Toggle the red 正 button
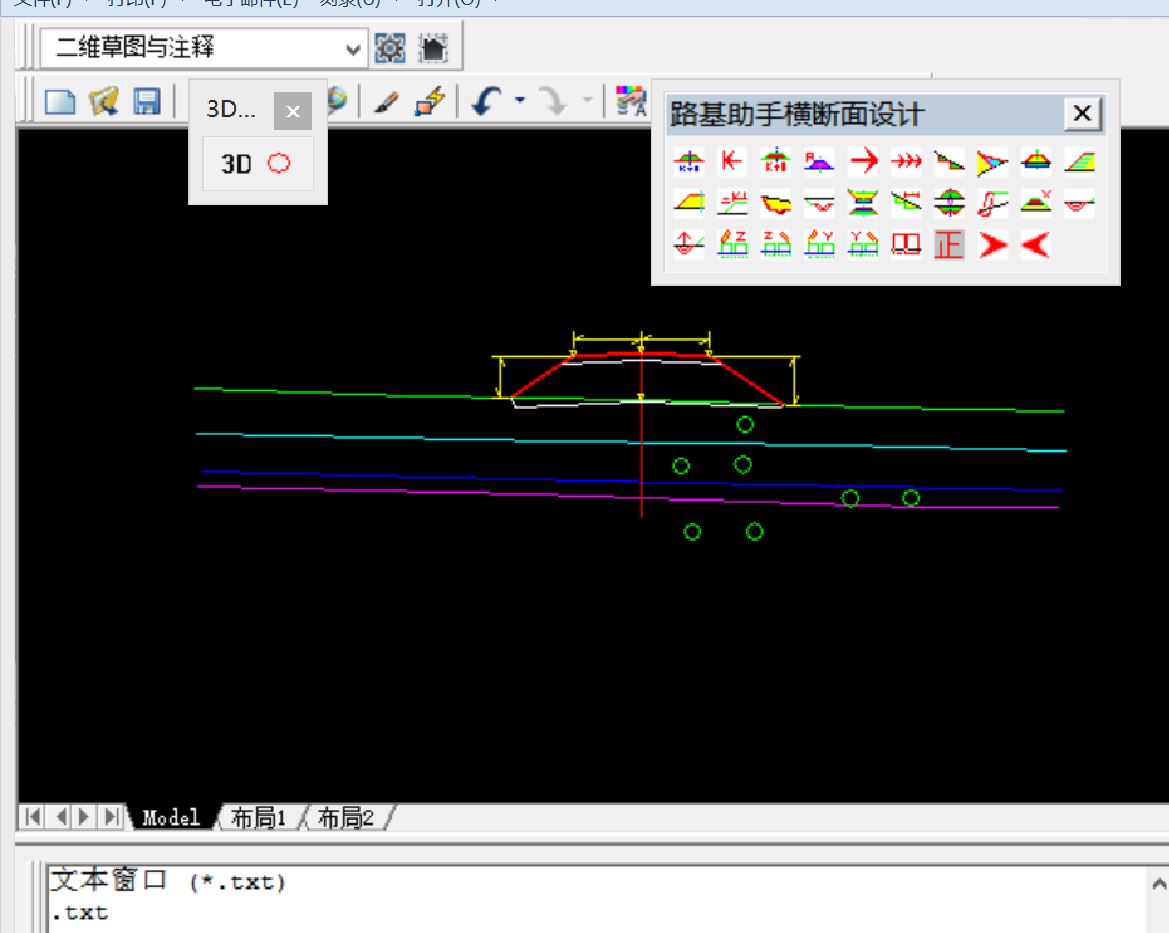The image size is (1169, 933). pos(948,245)
